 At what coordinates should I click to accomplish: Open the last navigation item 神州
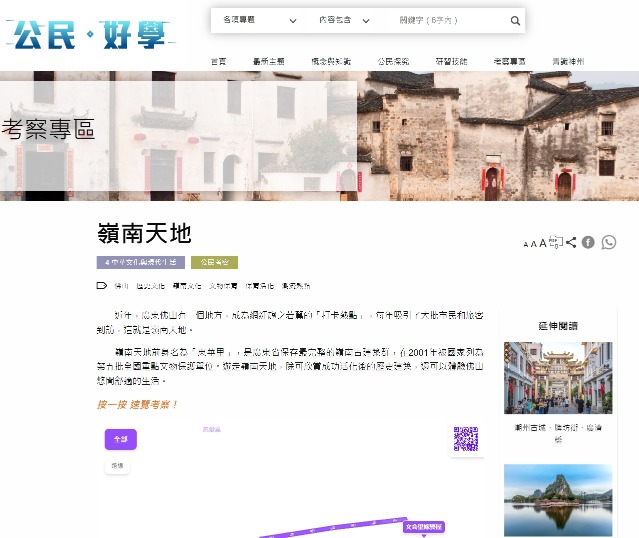point(568,62)
